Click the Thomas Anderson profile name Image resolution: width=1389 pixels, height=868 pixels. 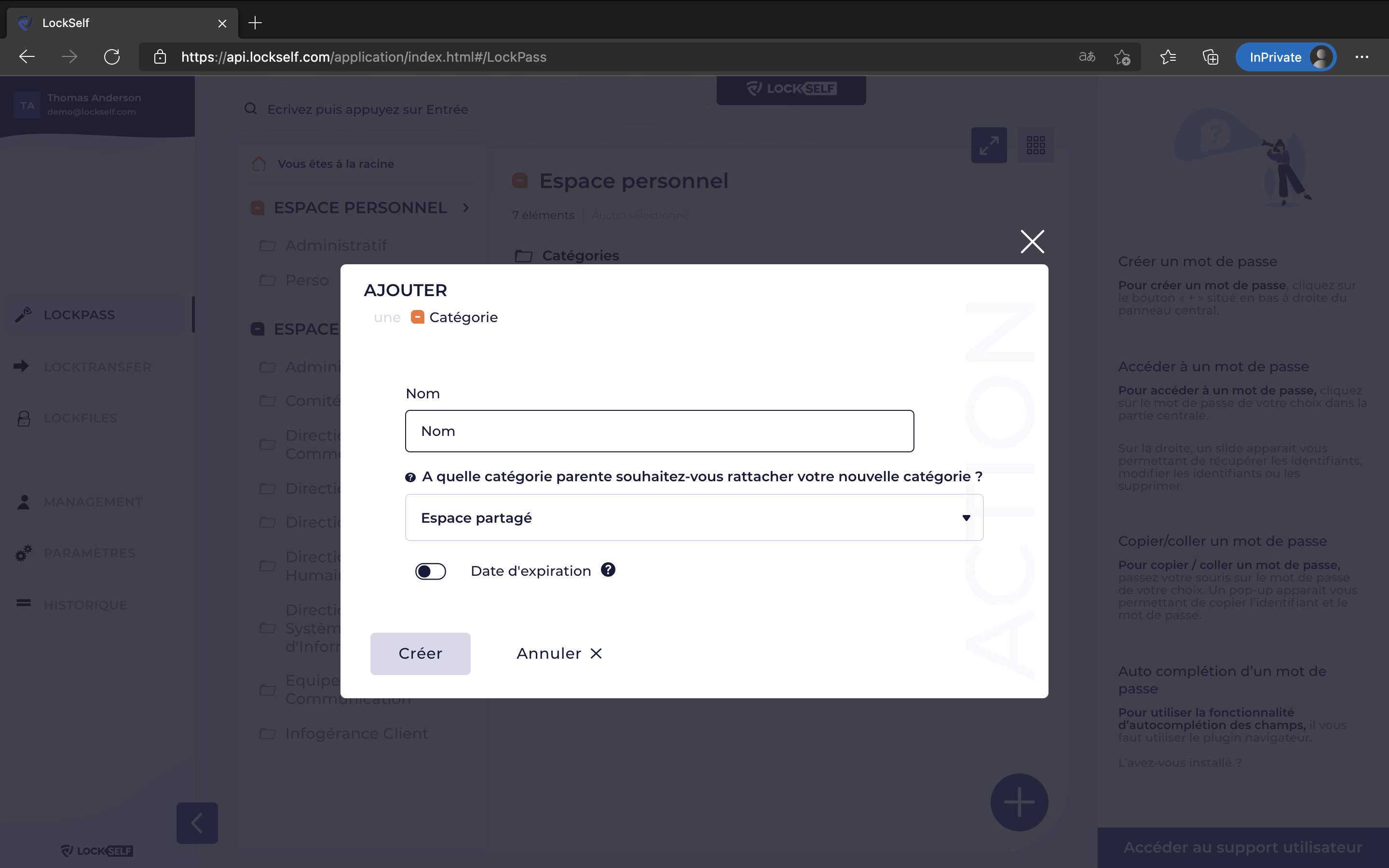94,97
